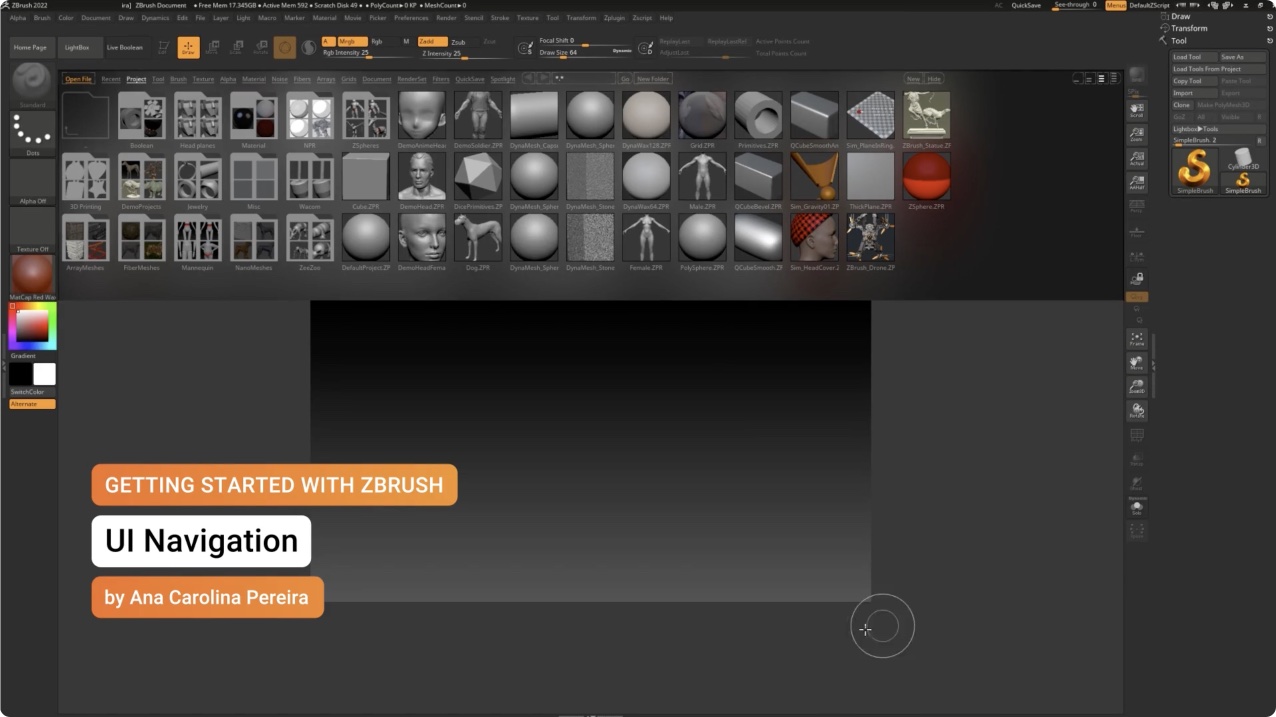Switch to the Material tab in LightBox
Image resolution: width=1276 pixels, height=717 pixels.
[254, 79]
